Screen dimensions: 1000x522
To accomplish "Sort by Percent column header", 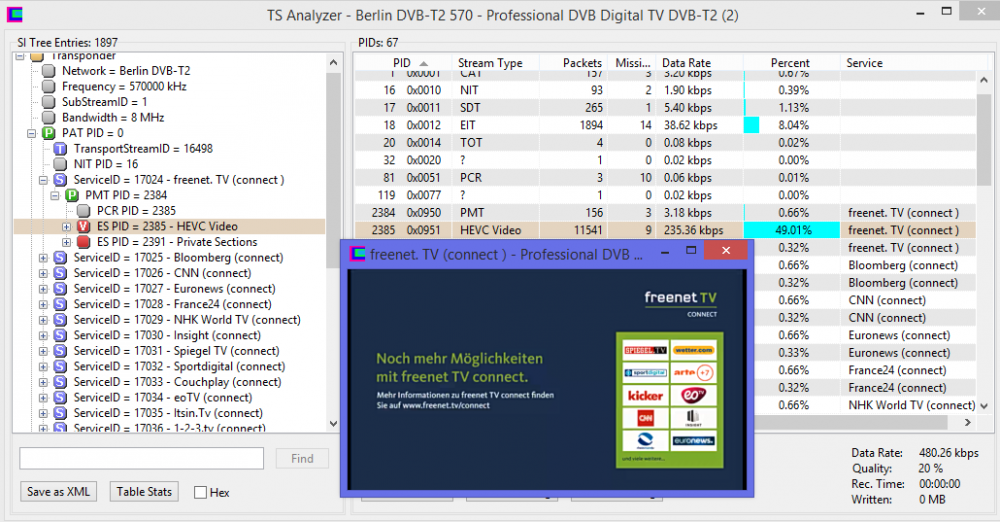I will (791, 63).
